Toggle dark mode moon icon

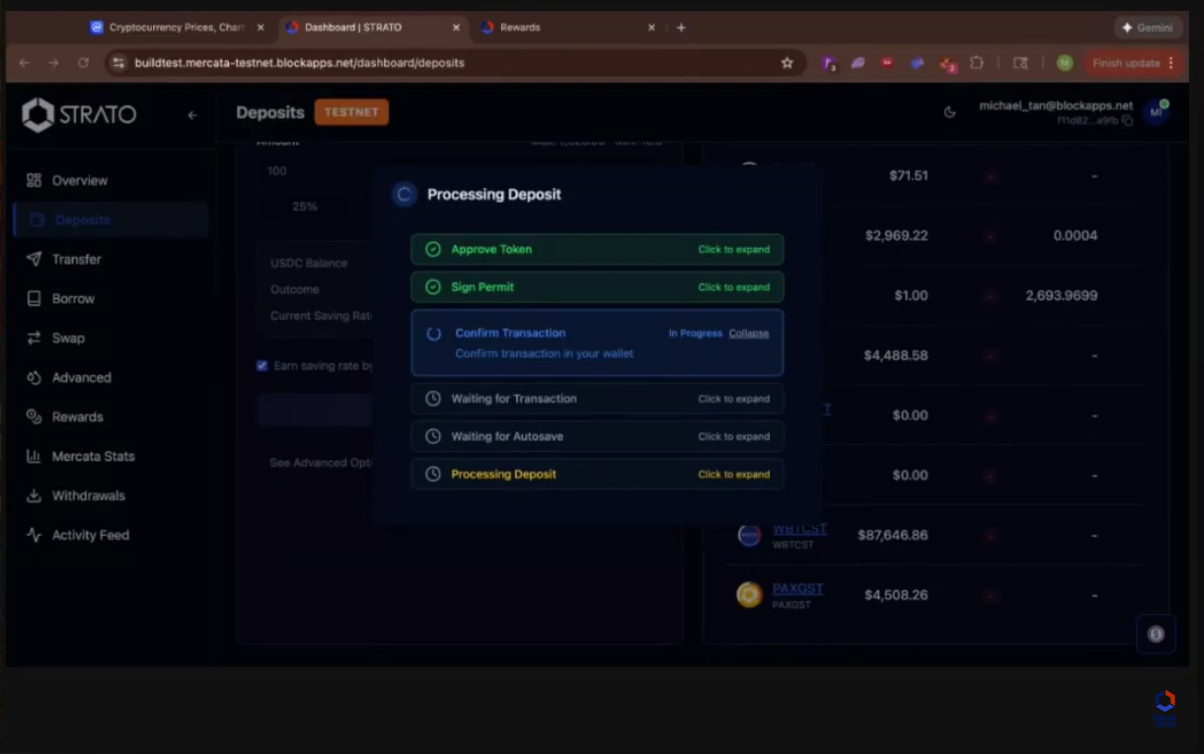(950, 112)
